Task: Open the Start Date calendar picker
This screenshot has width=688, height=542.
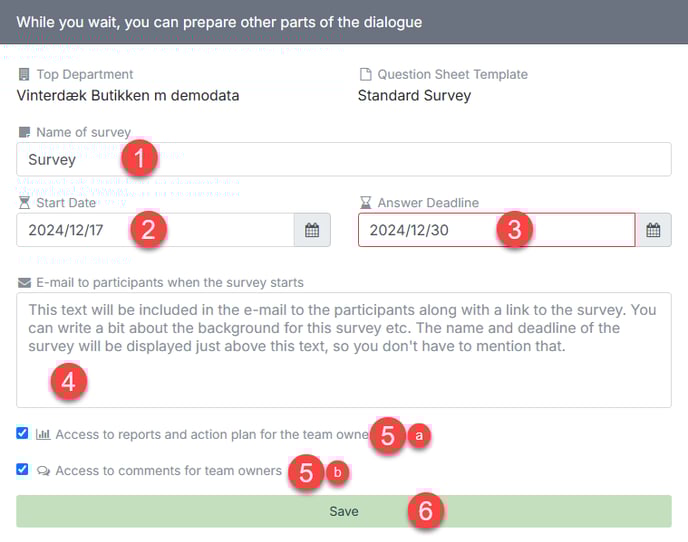Action: pos(312,230)
